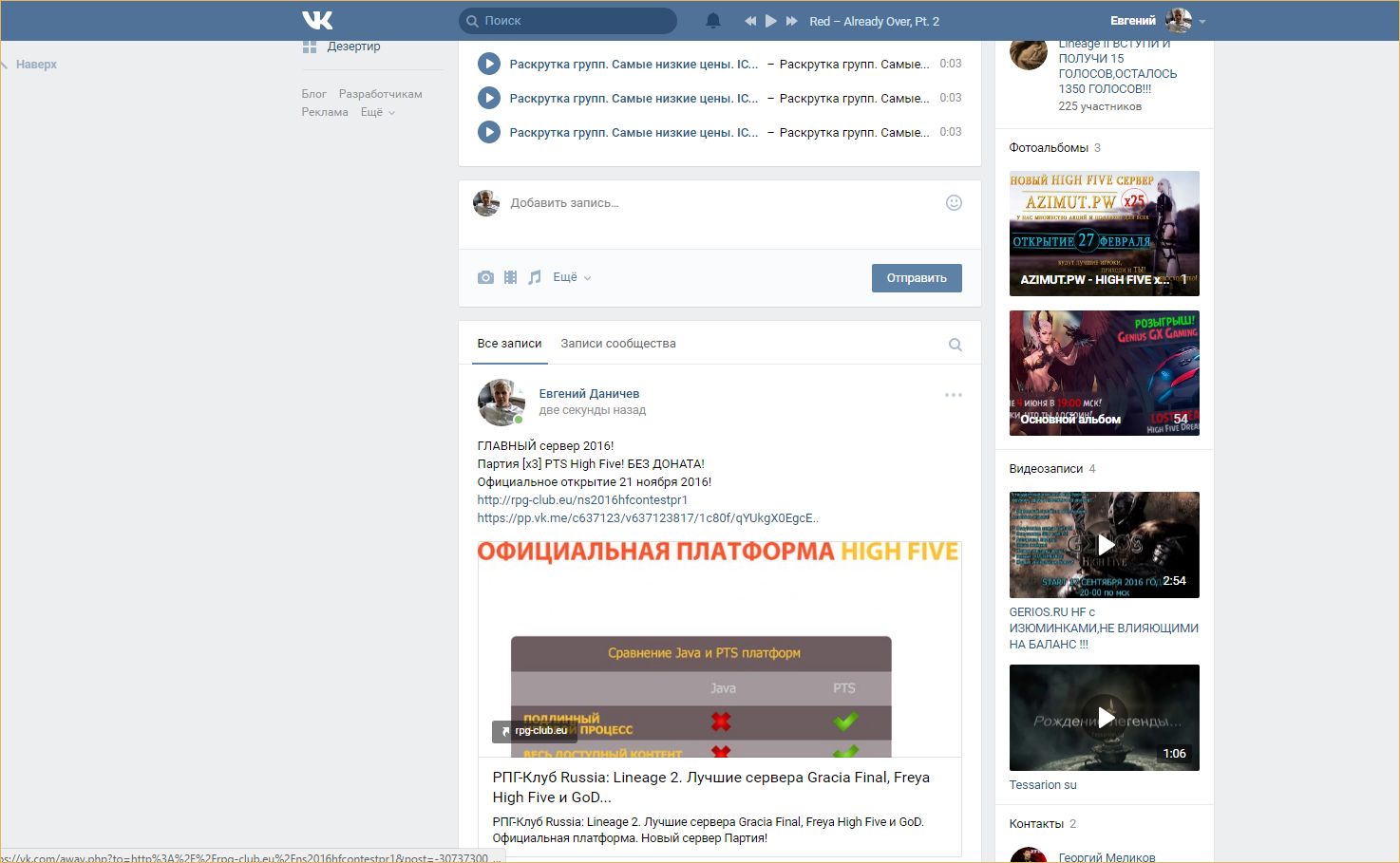Image resolution: width=1400 pixels, height=863 pixels.
Task: Open the Основной альбом photo album
Action: 1104,373
